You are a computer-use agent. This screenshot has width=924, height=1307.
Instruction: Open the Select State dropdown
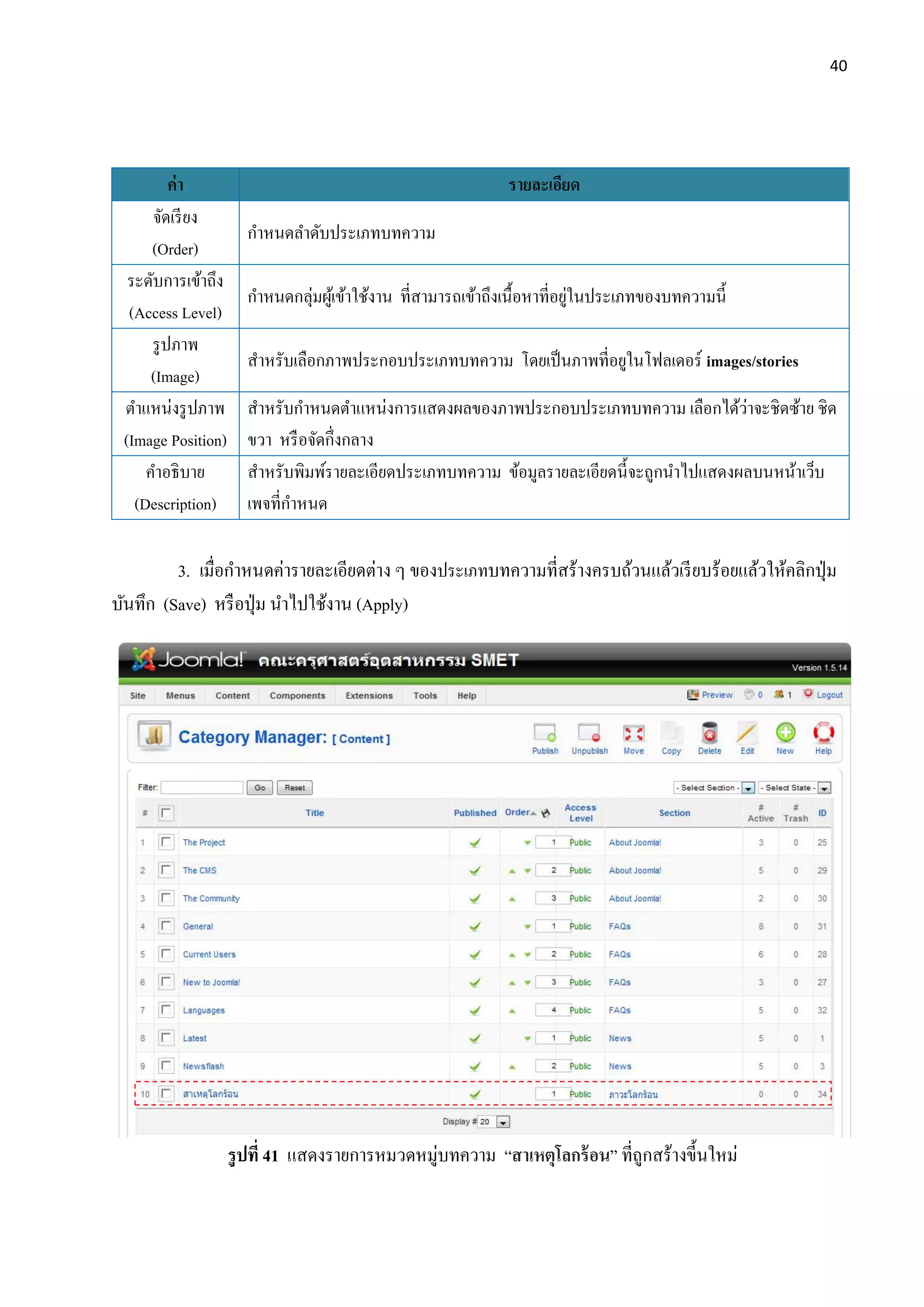(794, 788)
